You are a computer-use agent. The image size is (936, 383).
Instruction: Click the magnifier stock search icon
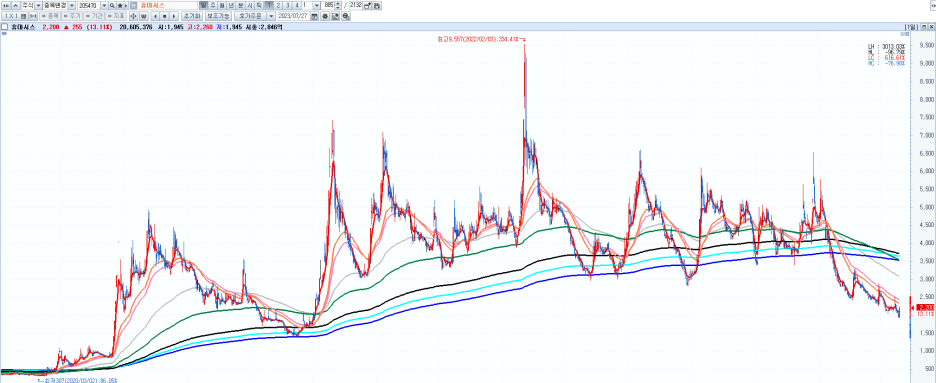click(112, 5)
